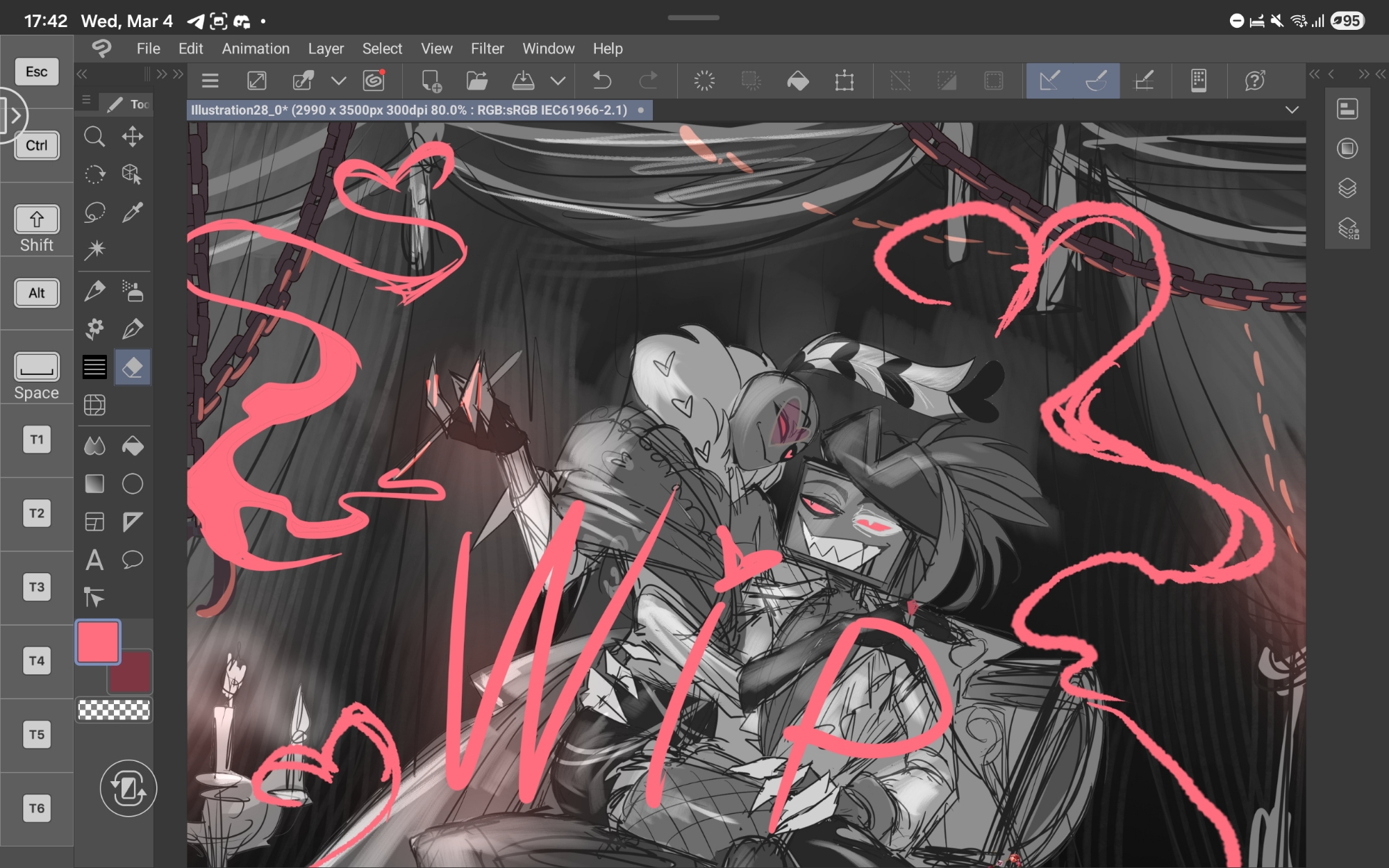The image size is (1389, 868).
Task: Switch to the Illustration28_0 canvas tab
Action: coord(409,110)
